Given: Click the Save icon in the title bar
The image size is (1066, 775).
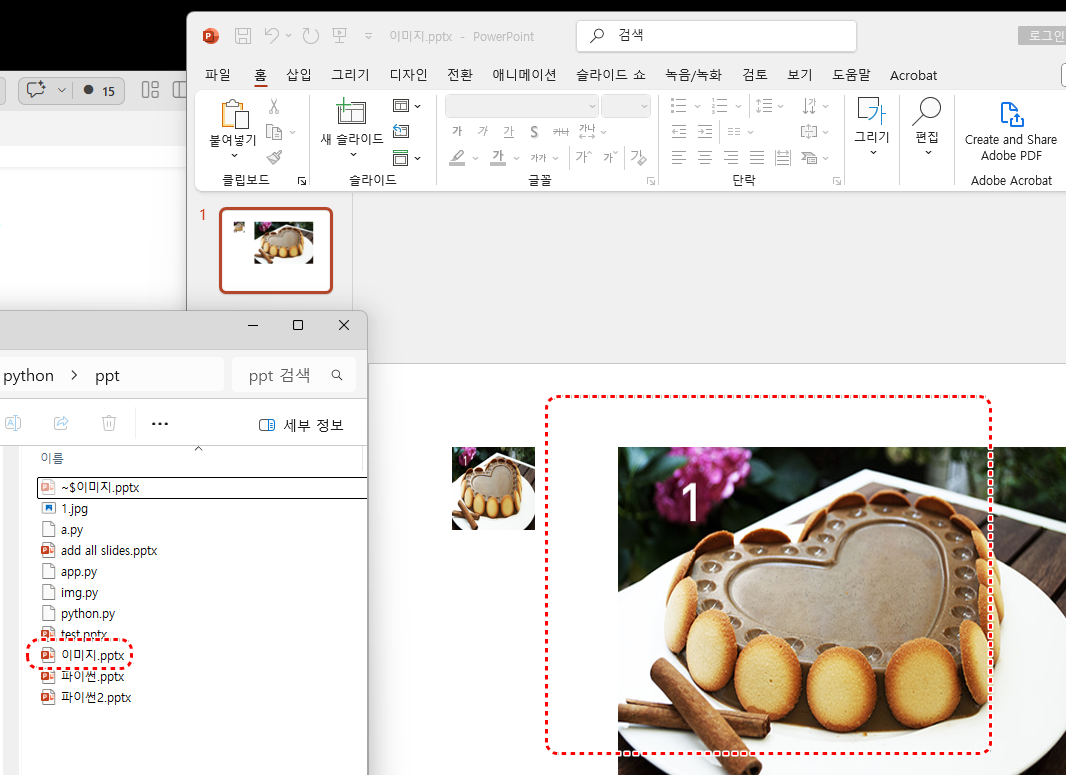Looking at the screenshot, I should (243, 36).
